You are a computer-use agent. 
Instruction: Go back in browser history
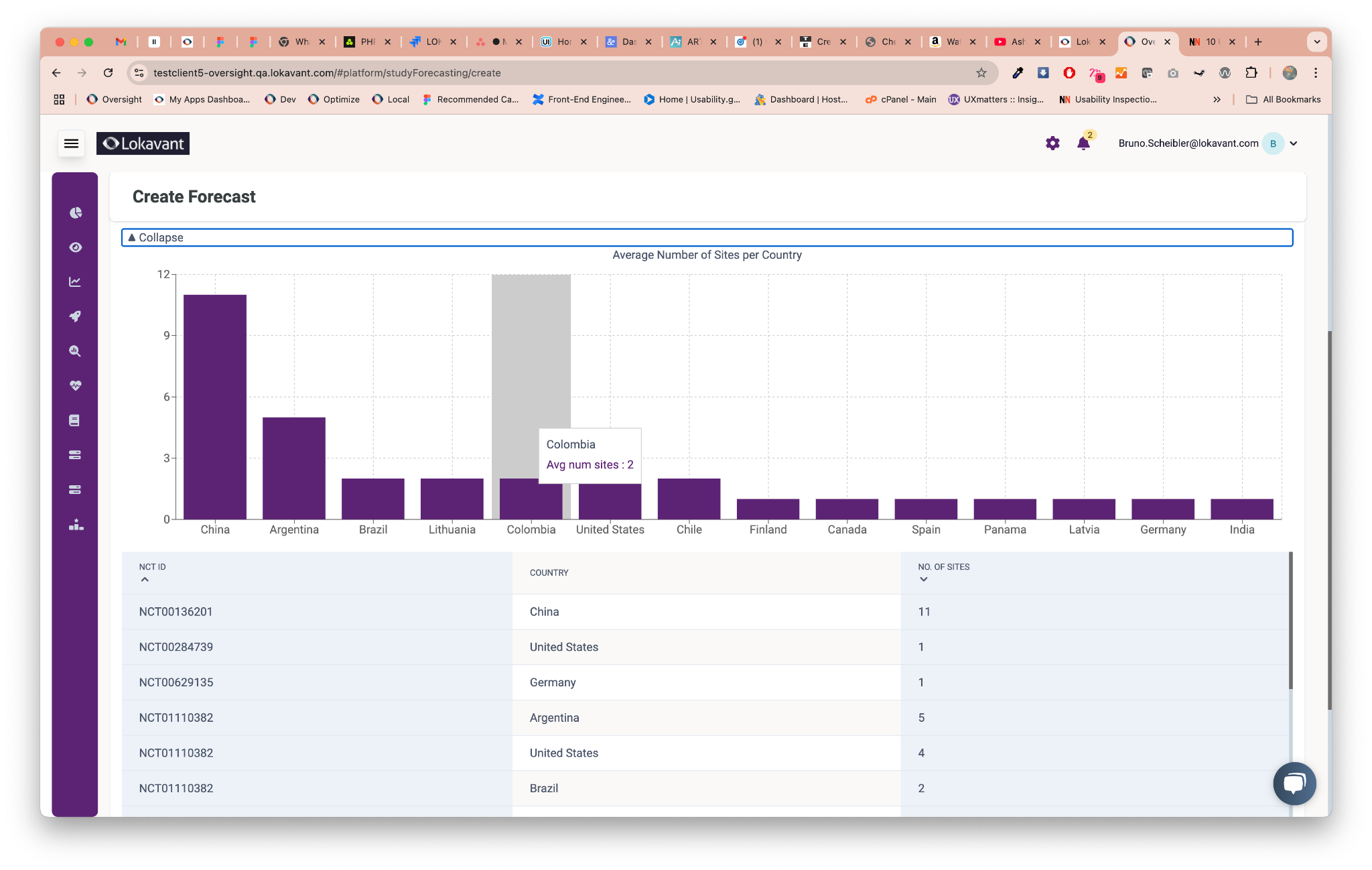[x=56, y=72]
